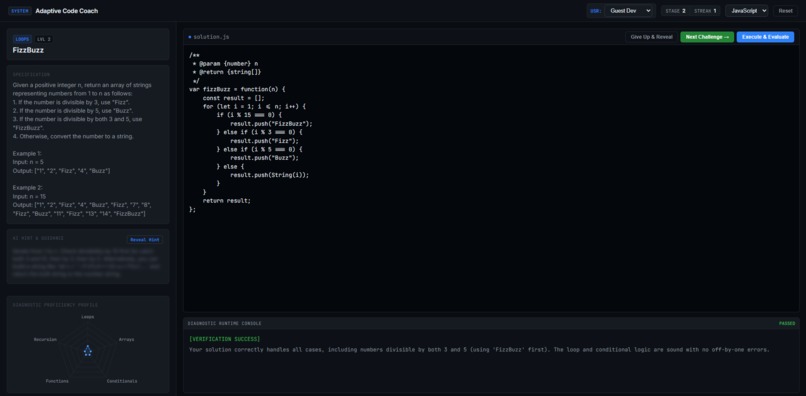Go to Next Challenge
The width and height of the screenshot is (806, 396).
(x=707, y=37)
